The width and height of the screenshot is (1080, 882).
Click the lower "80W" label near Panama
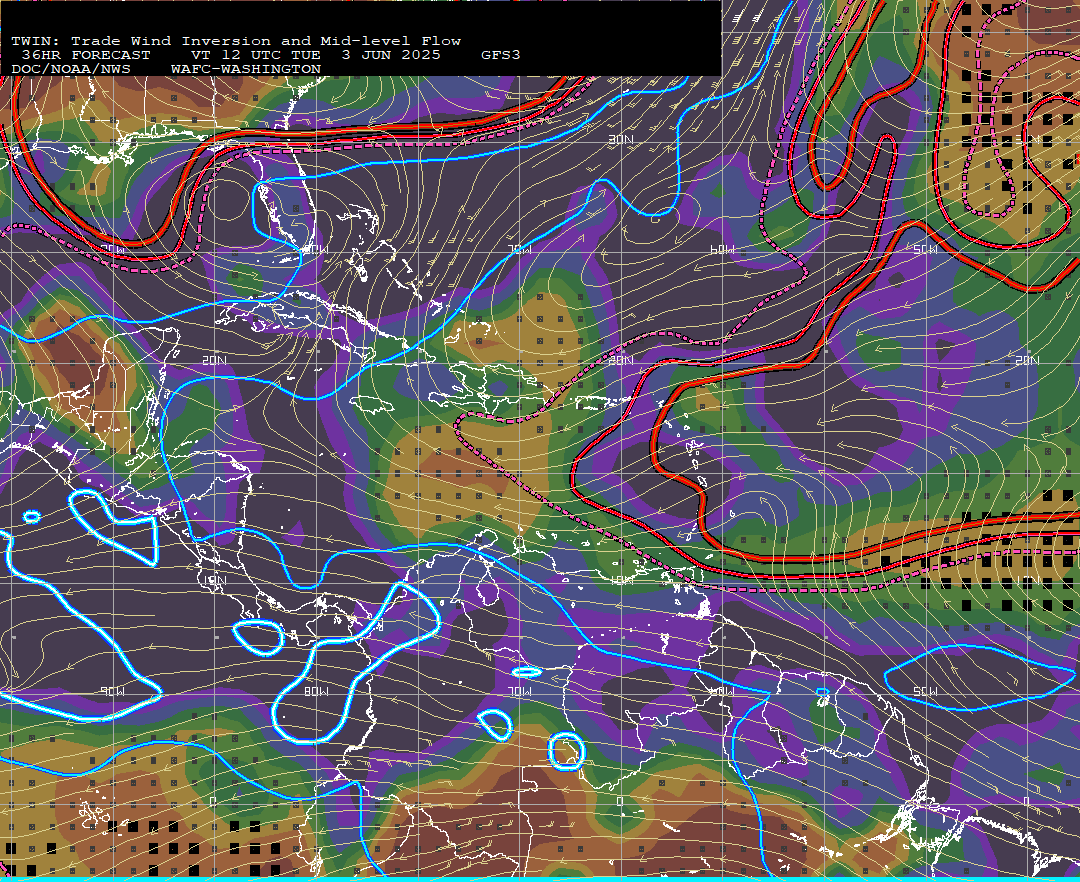coord(315,691)
